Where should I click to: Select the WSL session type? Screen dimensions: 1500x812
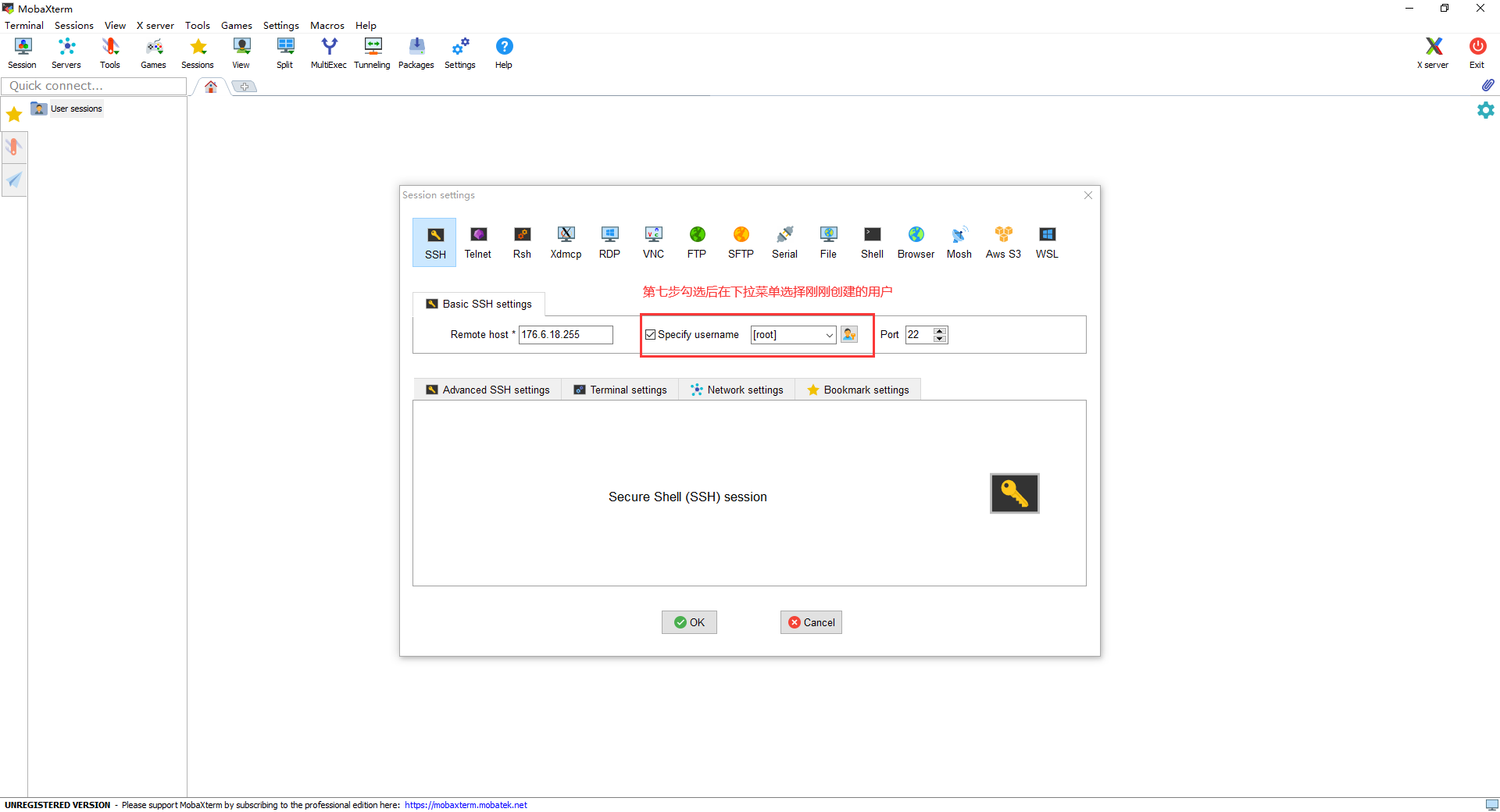click(1048, 243)
